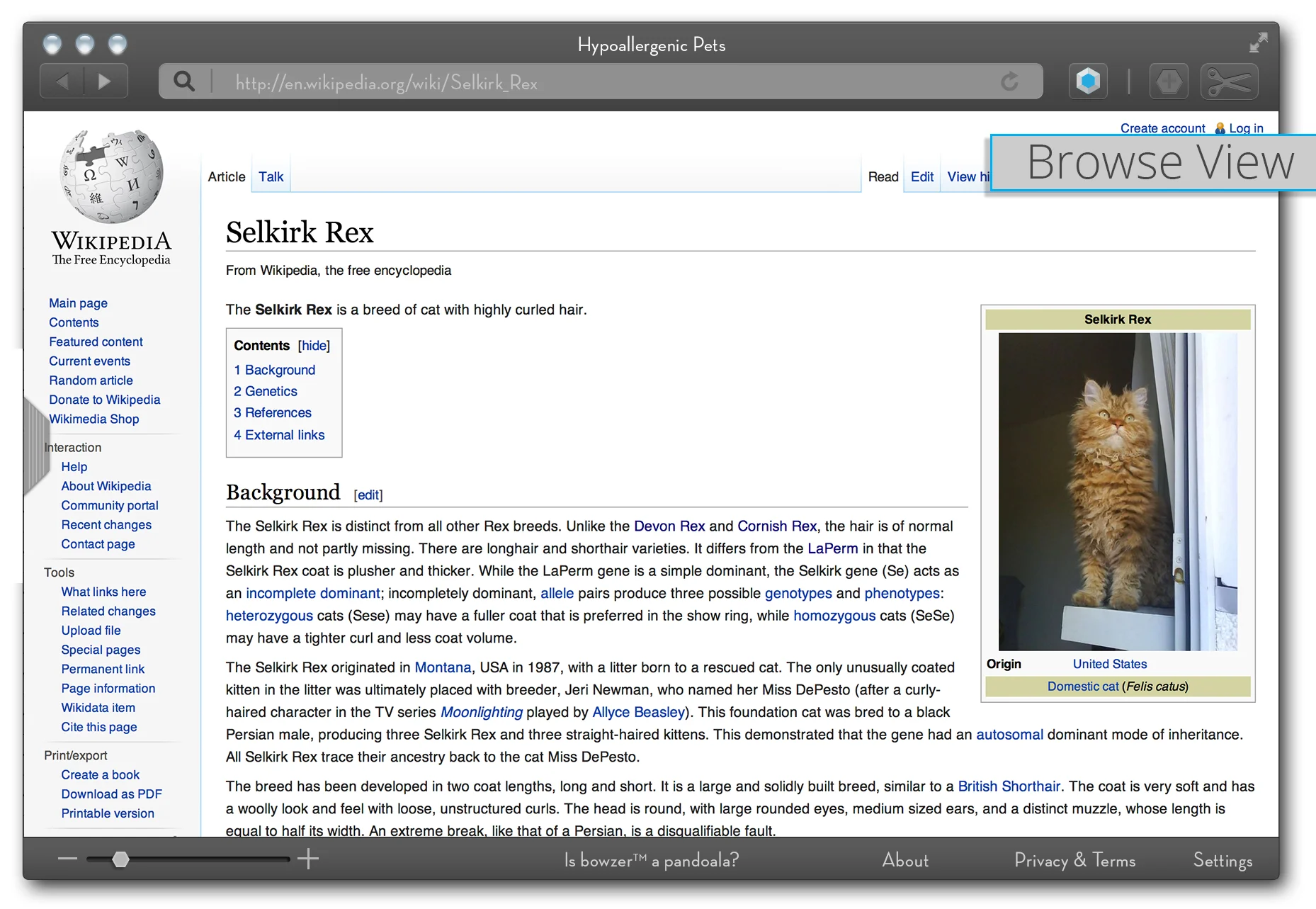This screenshot has height=909, width=1316.
Task: Click the hexagon plus icon in the toolbar
Action: 1169,81
